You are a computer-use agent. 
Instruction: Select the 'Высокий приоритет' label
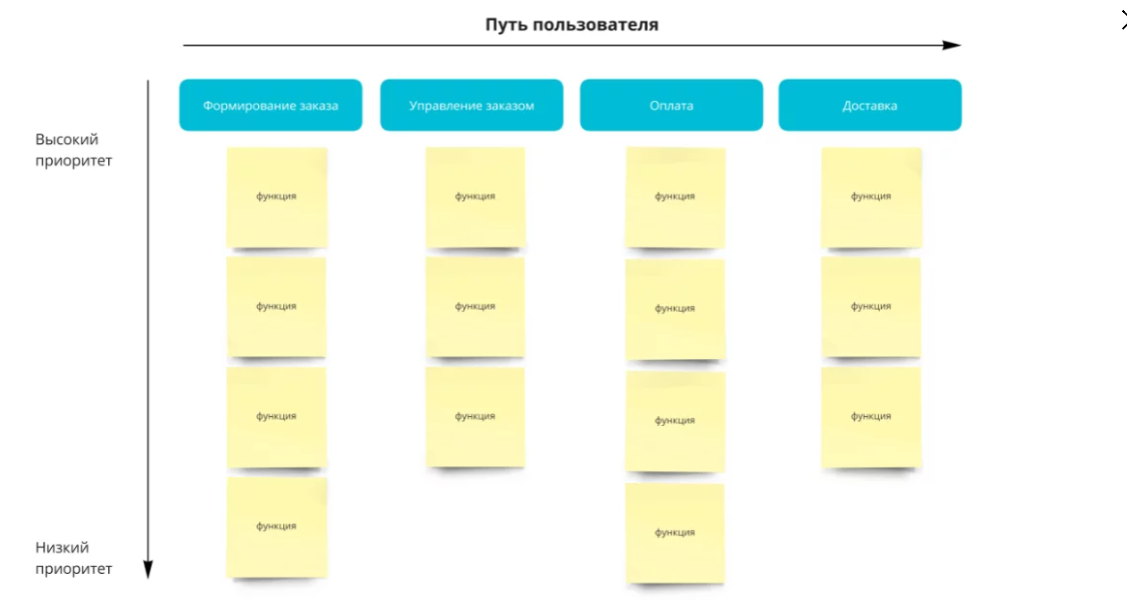tap(74, 150)
